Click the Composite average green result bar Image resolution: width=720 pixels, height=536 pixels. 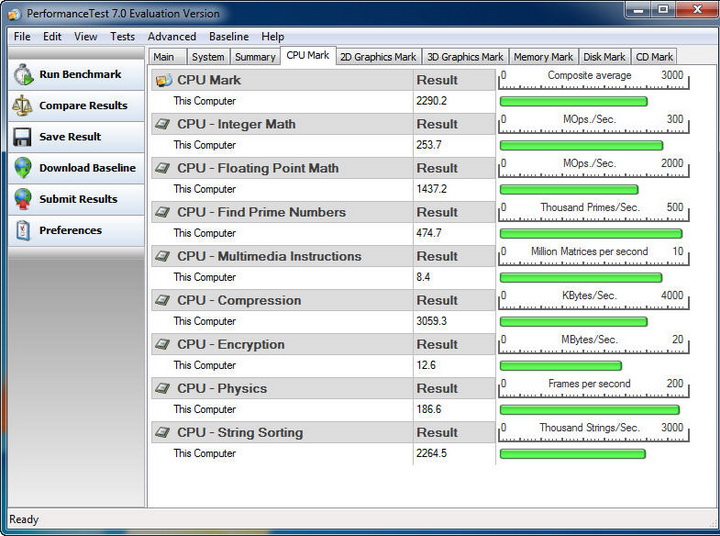tap(574, 102)
